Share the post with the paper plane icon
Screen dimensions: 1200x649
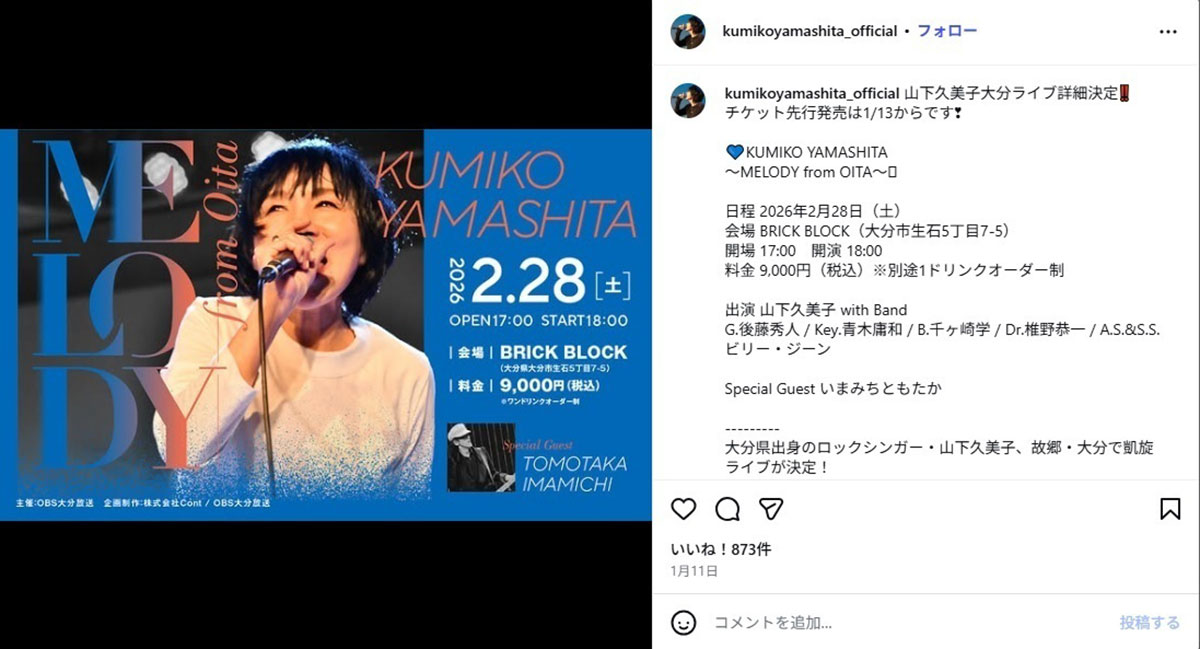[771, 509]
